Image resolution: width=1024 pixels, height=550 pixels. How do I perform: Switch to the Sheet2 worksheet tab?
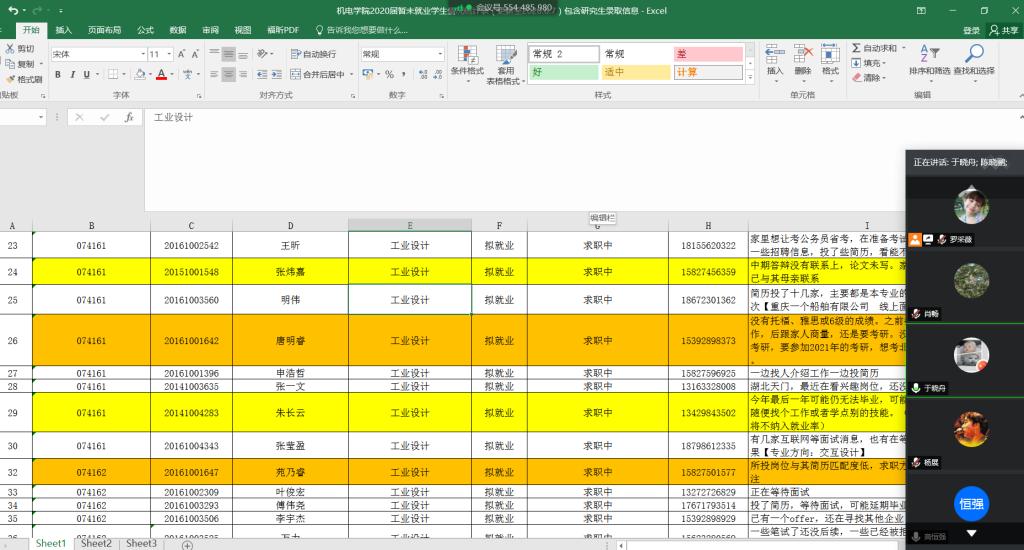(x=96, y=543)
